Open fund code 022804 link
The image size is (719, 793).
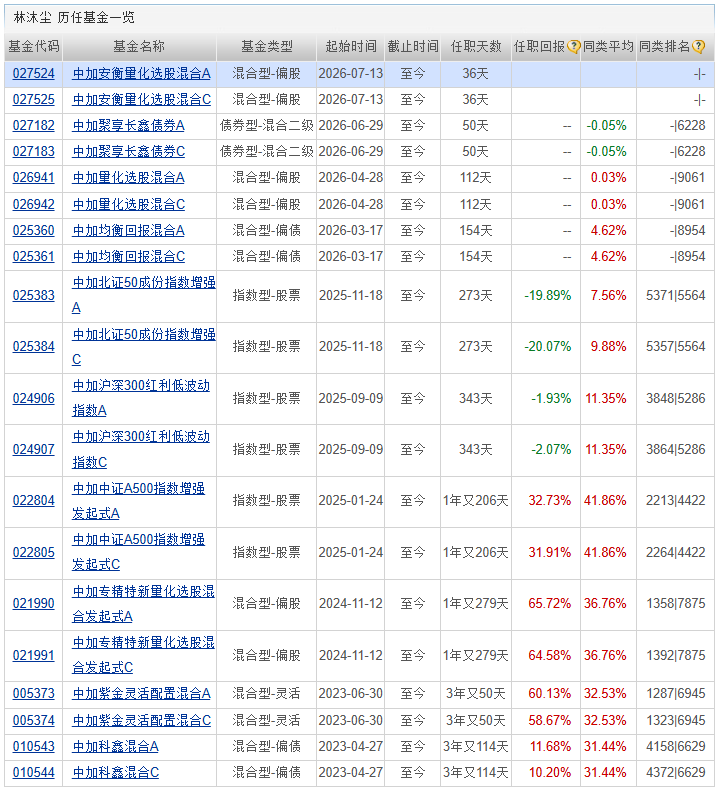(x=33, y=501)
